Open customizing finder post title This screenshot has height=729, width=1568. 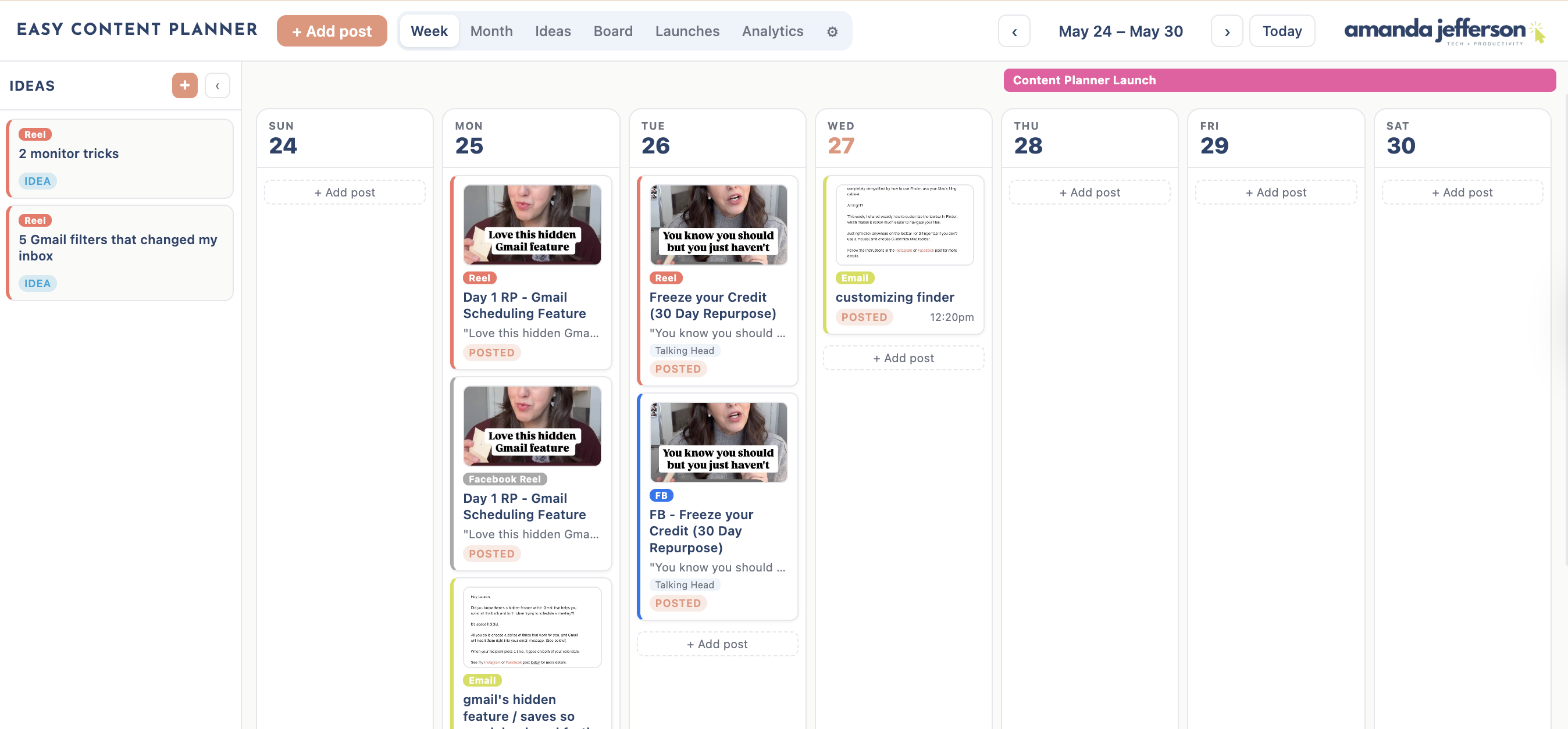pos(895,298)
